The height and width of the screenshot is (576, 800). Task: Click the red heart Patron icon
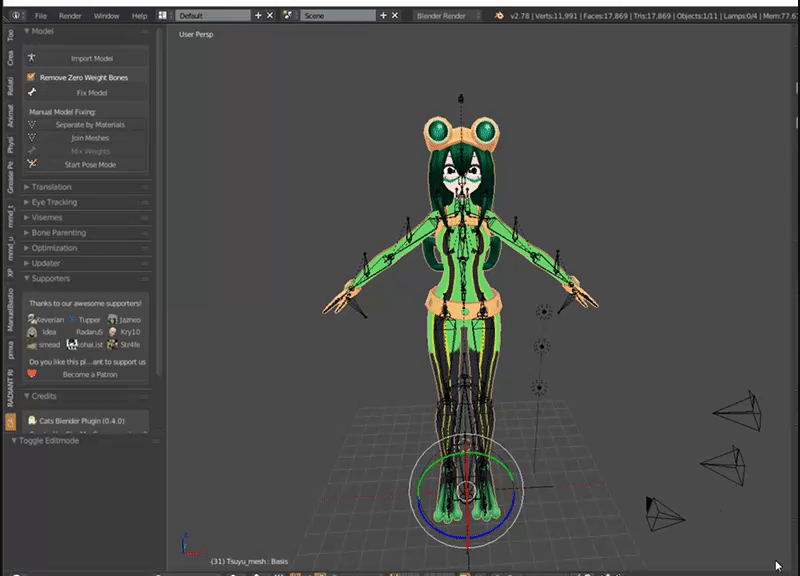32,373
